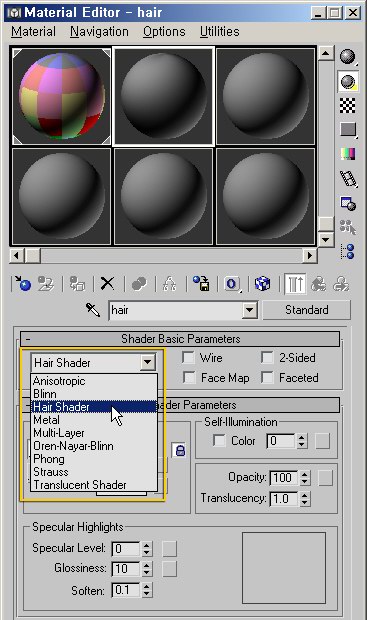Enable the 2-Sided checkbox

tap(267, 358)
